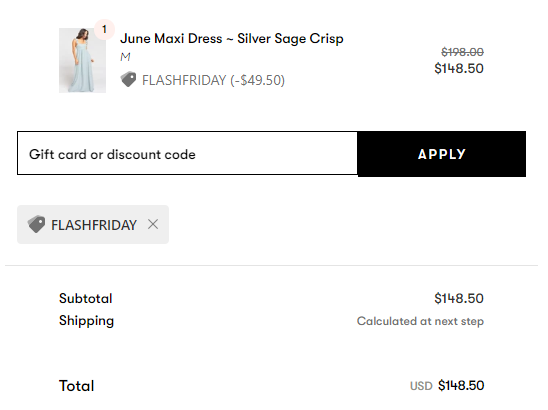Select the June Maxi Dress product title
Viewport: 548px width, 410px height.
[232, 38]
